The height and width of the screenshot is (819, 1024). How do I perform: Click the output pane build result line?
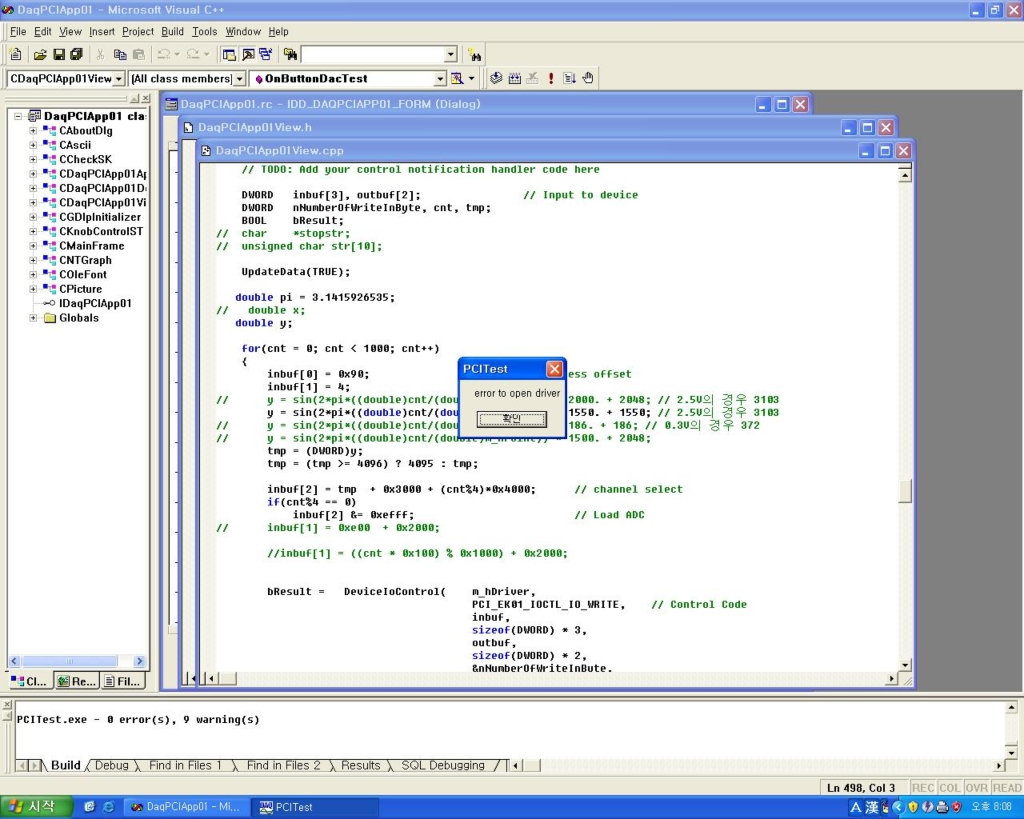coord(138,719)
